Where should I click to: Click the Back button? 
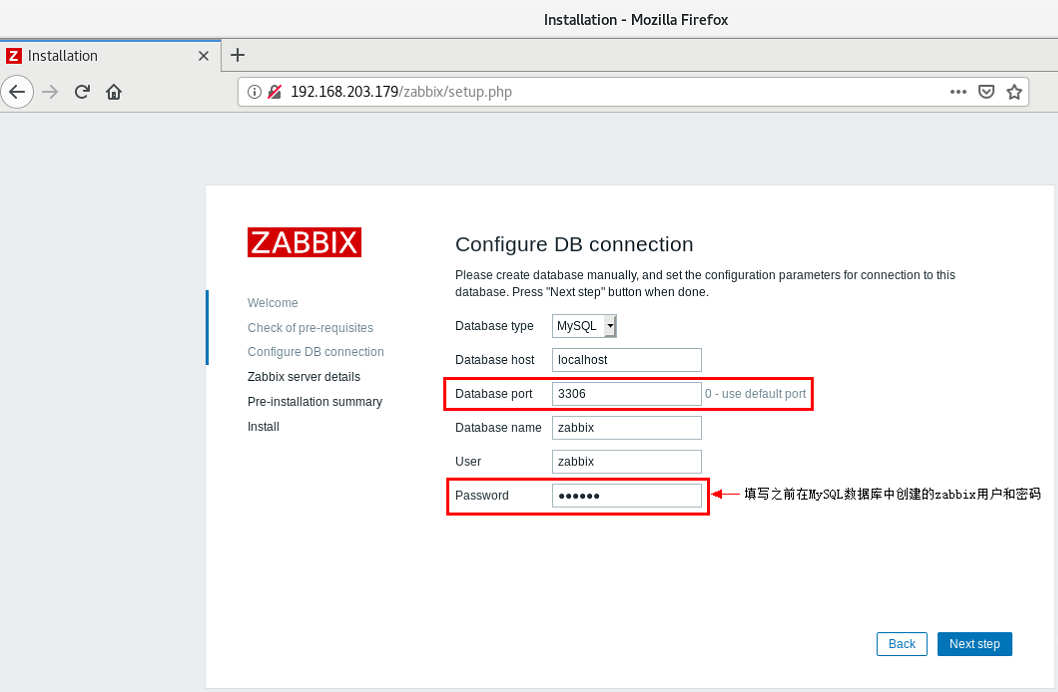902,644
